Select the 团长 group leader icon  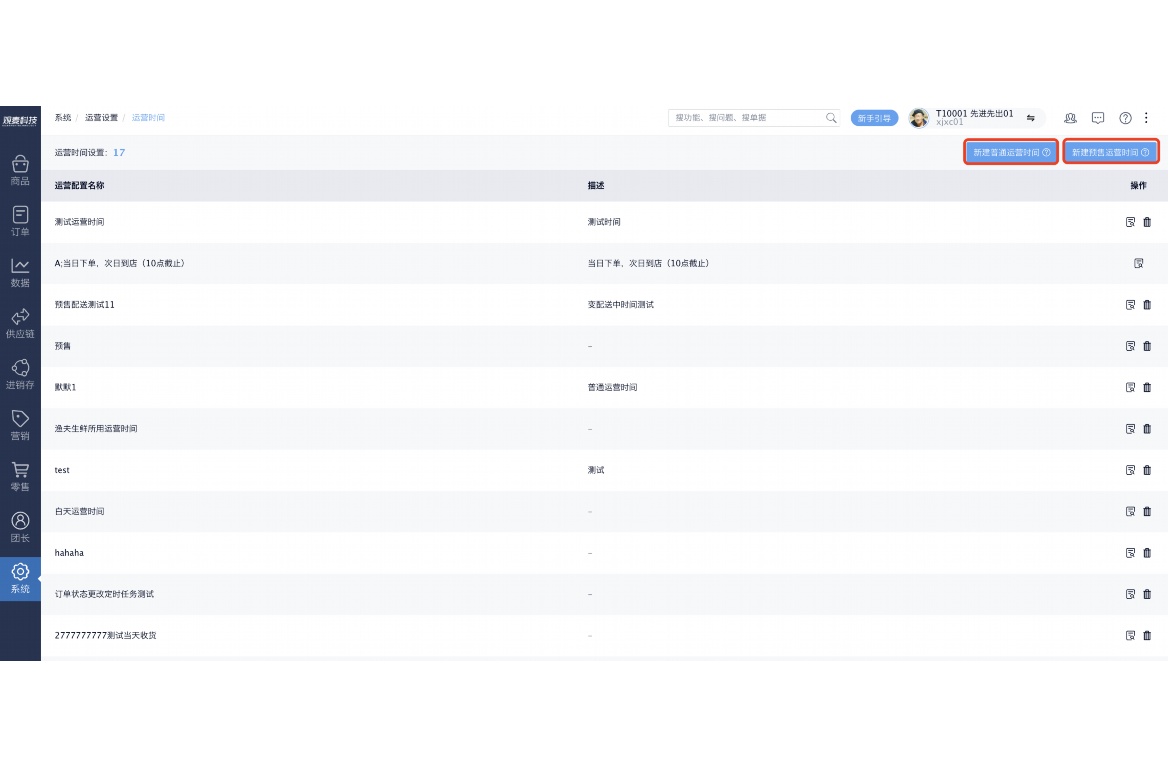20,527
